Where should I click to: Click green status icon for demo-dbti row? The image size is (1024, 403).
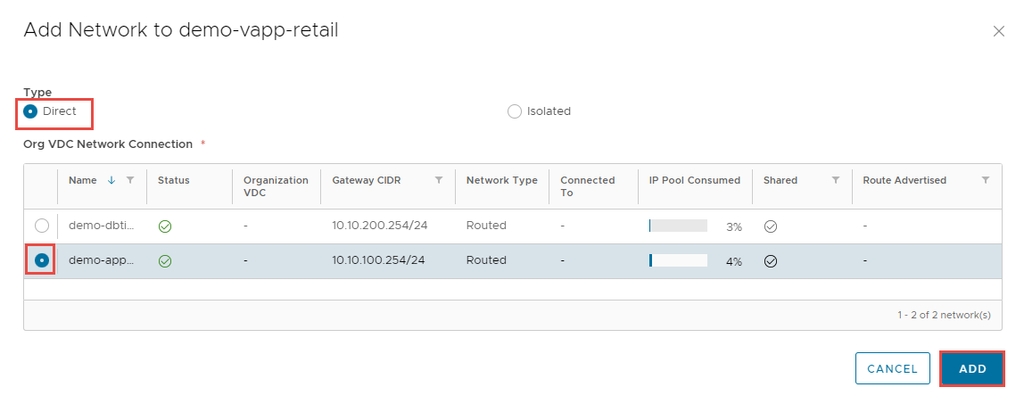(165, 227)
